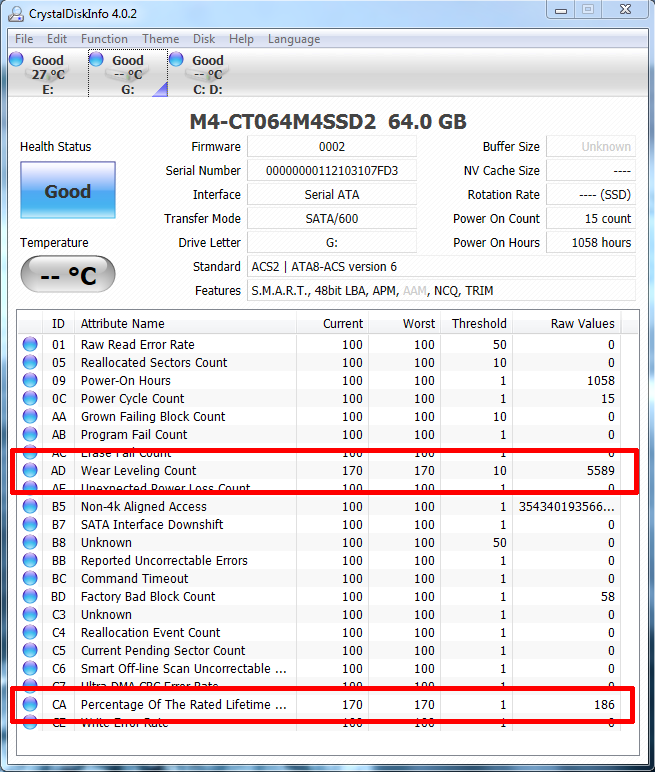Click status orb for Power-On Hours row
Image resolution: width=655 pixels, height=772 pixels.
(30, 380)
